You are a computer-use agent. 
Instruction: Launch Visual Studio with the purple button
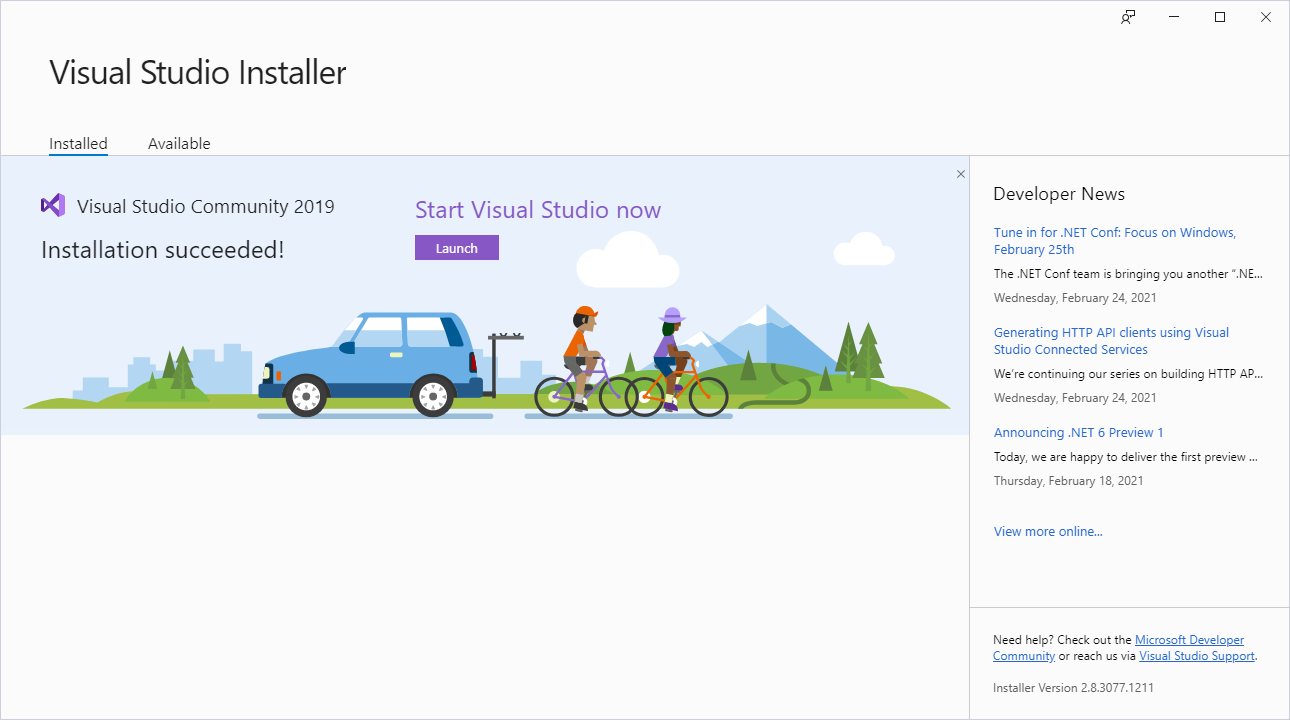click(457, 248)
